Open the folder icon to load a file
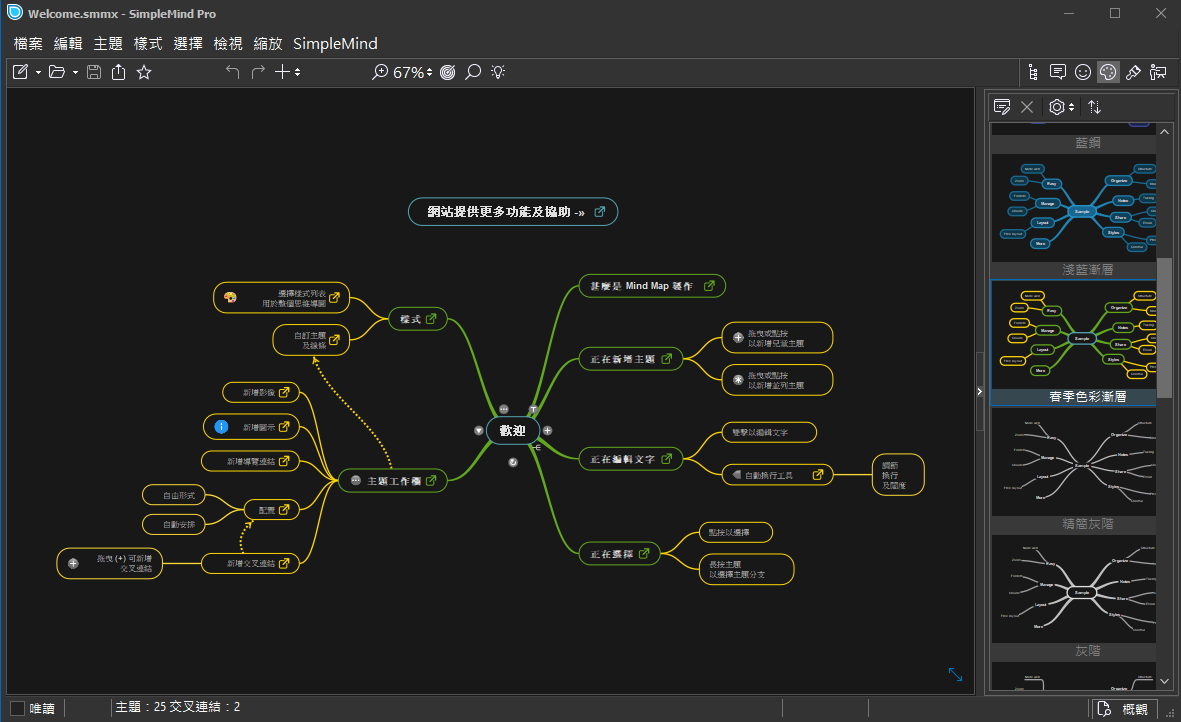 click(x=56, y=72)
